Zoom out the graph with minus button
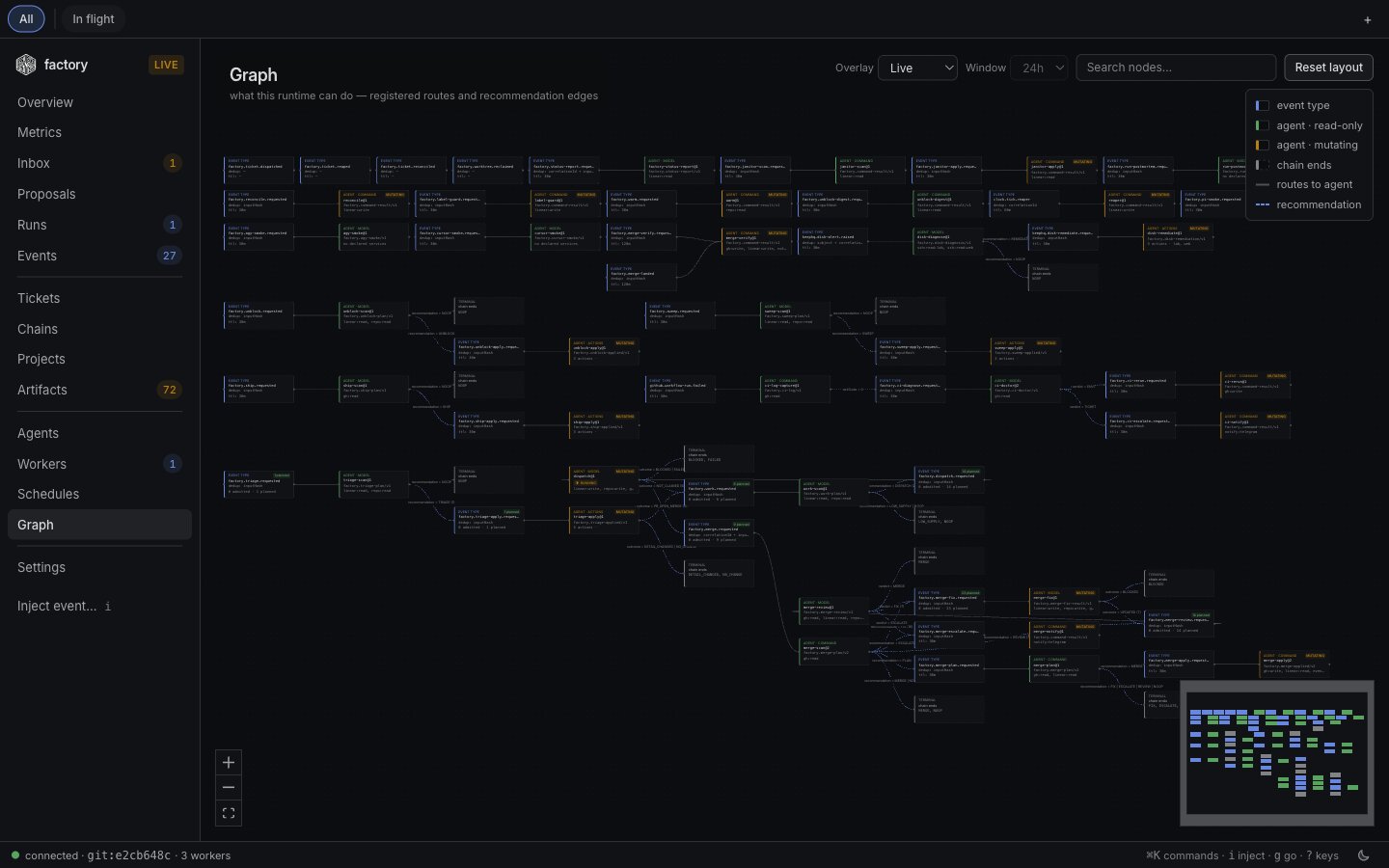The width and height of the screenshot is (1389, 868). [x=229, y=788]
